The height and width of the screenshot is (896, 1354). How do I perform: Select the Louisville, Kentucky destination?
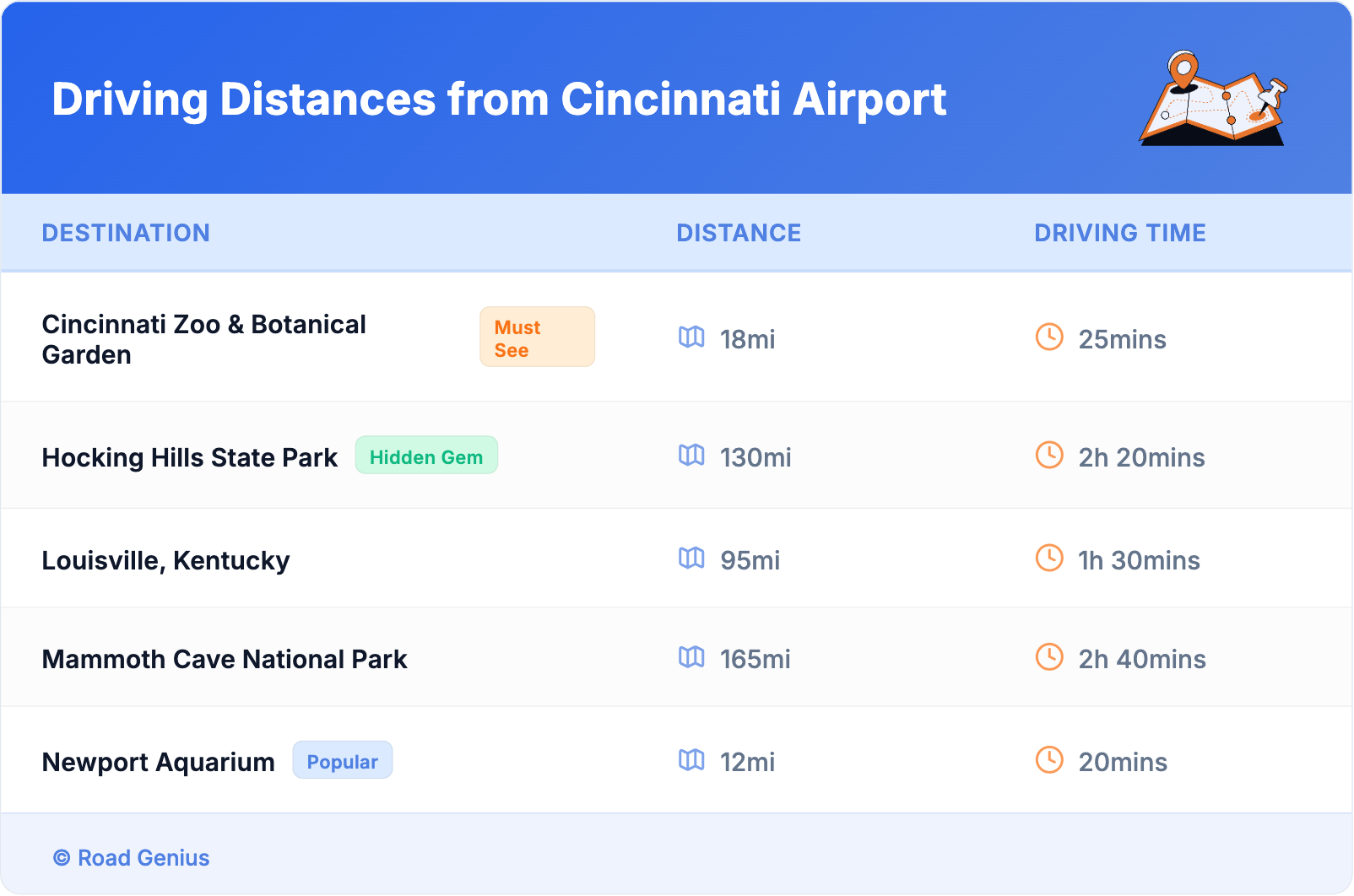pos(166,560)
